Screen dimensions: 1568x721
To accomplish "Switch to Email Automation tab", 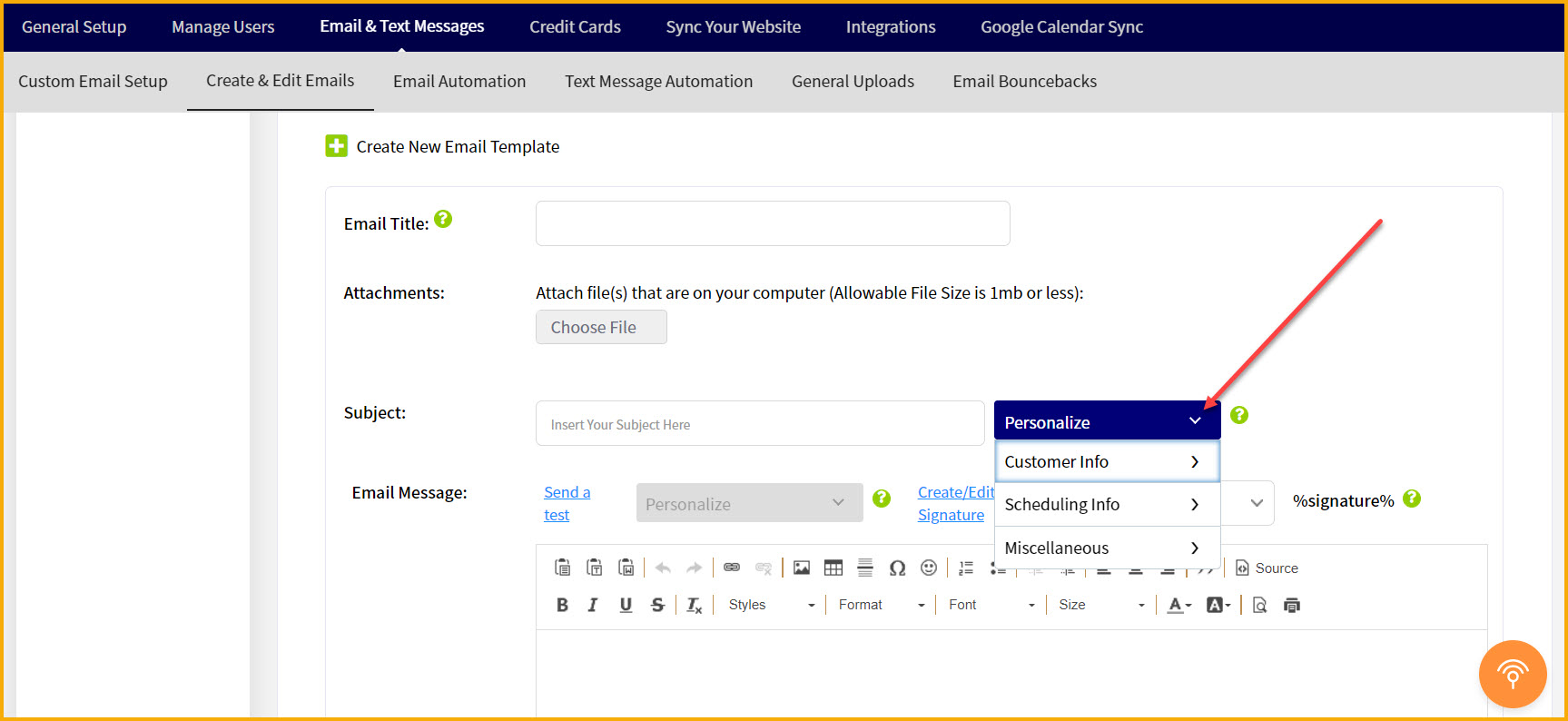I will [x=459, y=81].
